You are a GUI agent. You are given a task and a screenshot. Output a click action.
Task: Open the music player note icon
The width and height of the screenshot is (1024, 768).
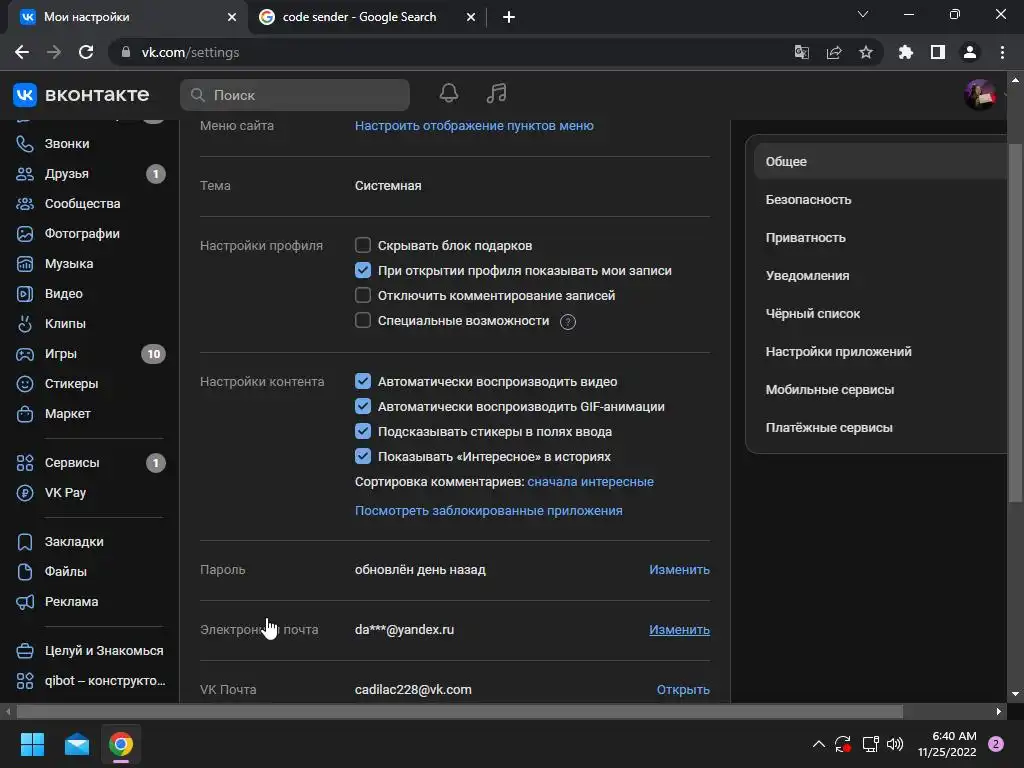(x=496, y=93)
